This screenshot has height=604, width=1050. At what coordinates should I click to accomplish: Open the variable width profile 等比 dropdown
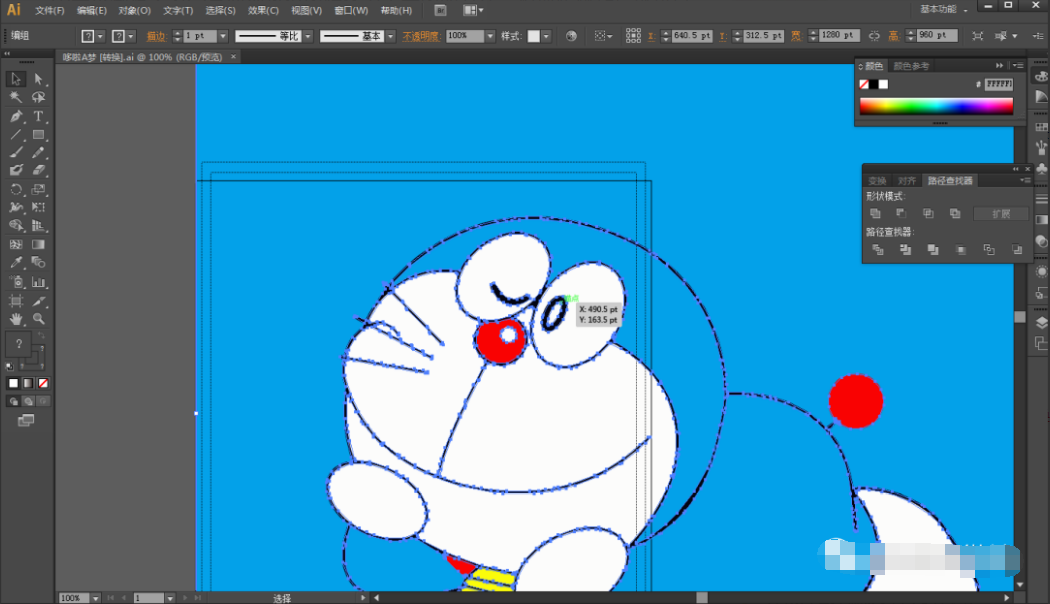pyautogui.click(x=308, y=36)
